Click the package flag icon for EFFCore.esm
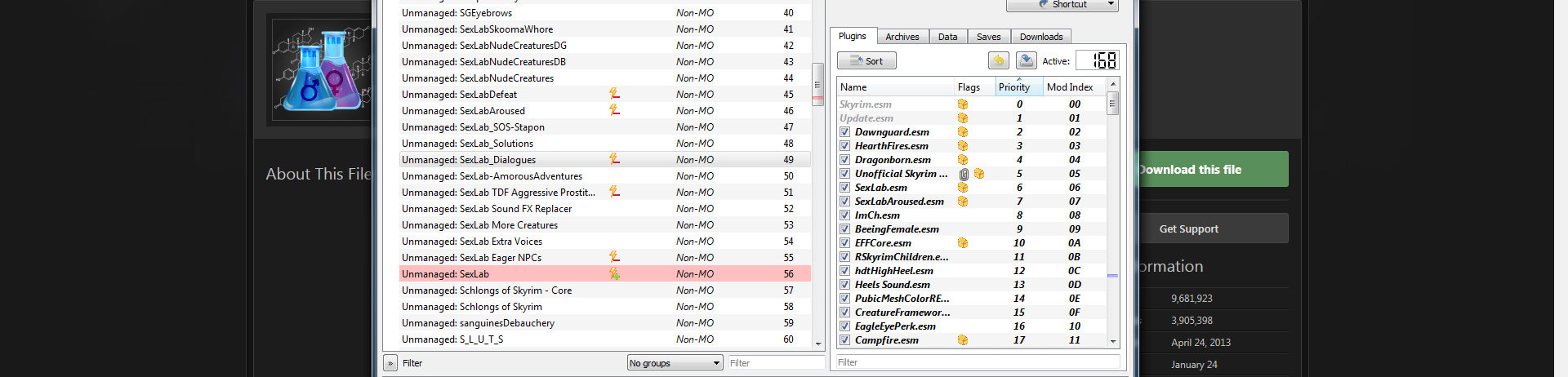The width and height of the screenshot is (1568, 377). [963, 242]
